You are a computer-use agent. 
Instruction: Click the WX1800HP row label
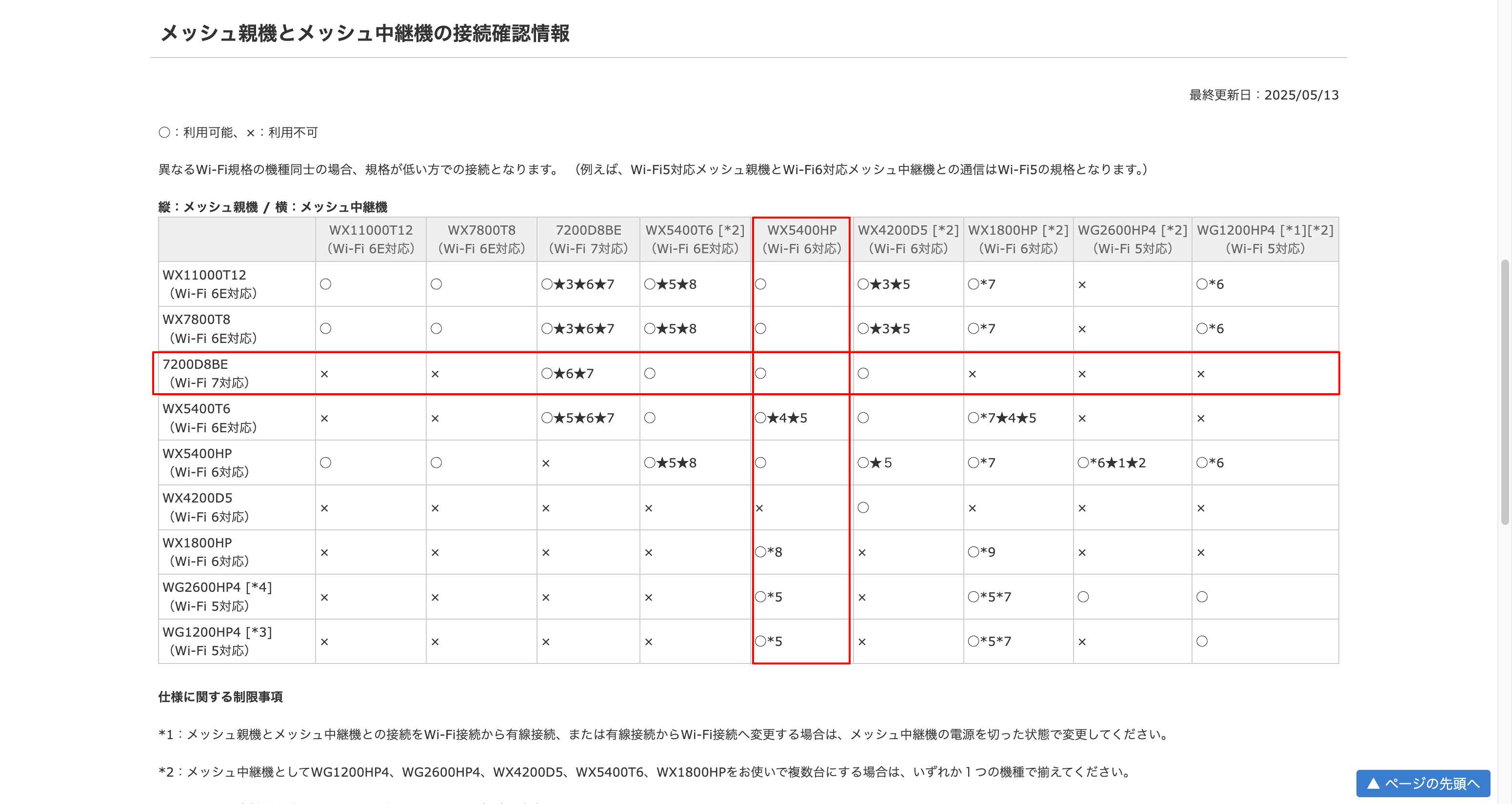237,552
